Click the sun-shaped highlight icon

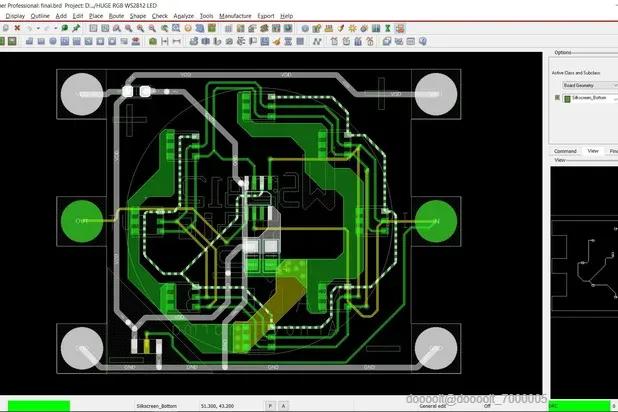pyautogui.click(x=352, y=28)
